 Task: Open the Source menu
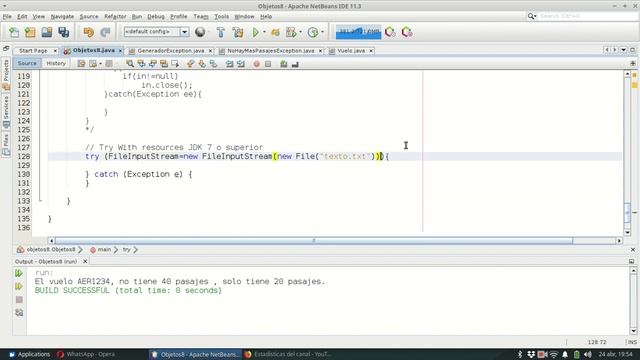click(89, 17)
